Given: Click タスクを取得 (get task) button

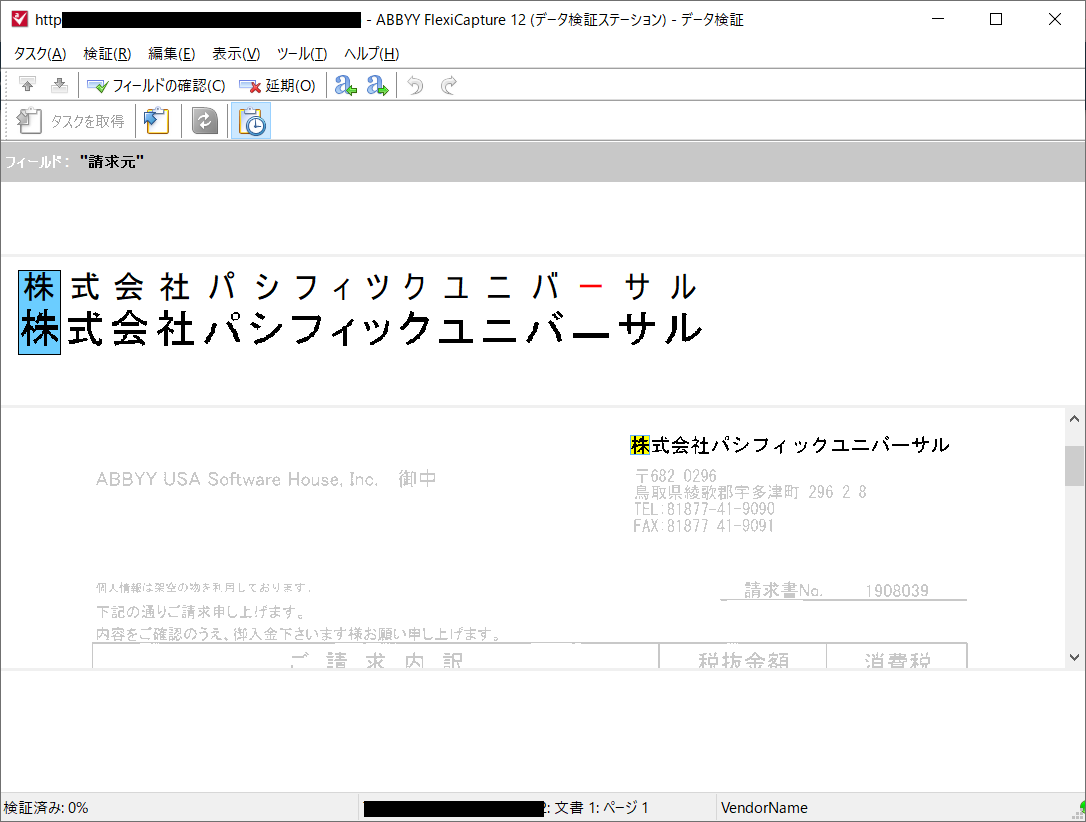Looking at the screenshot, I should click(x=71, y=121).
